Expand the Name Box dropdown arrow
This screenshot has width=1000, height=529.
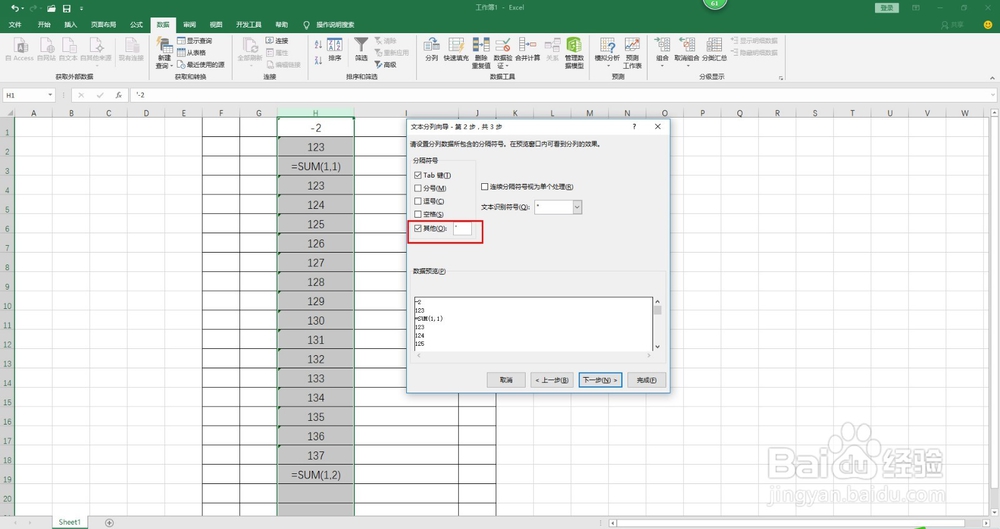tap(50, 95)
